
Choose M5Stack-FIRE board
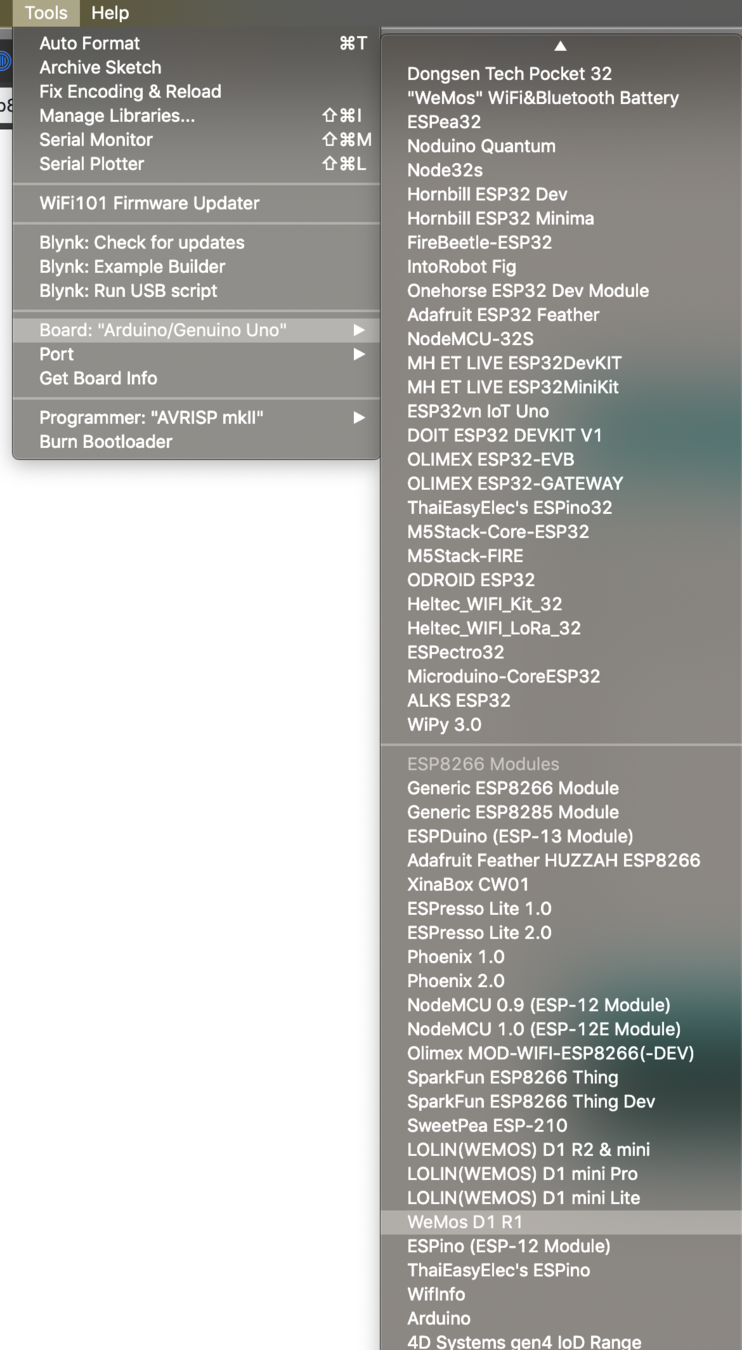click(561, 555)
